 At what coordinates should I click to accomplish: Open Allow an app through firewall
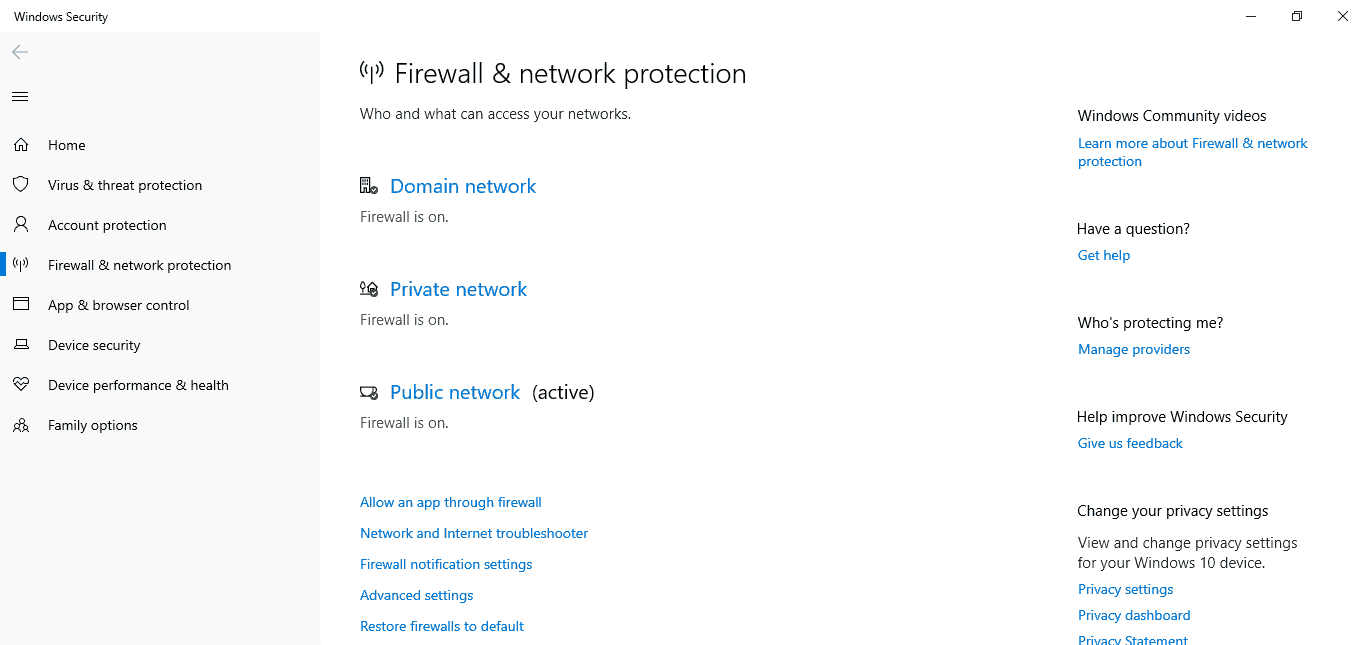click(450, 501)
